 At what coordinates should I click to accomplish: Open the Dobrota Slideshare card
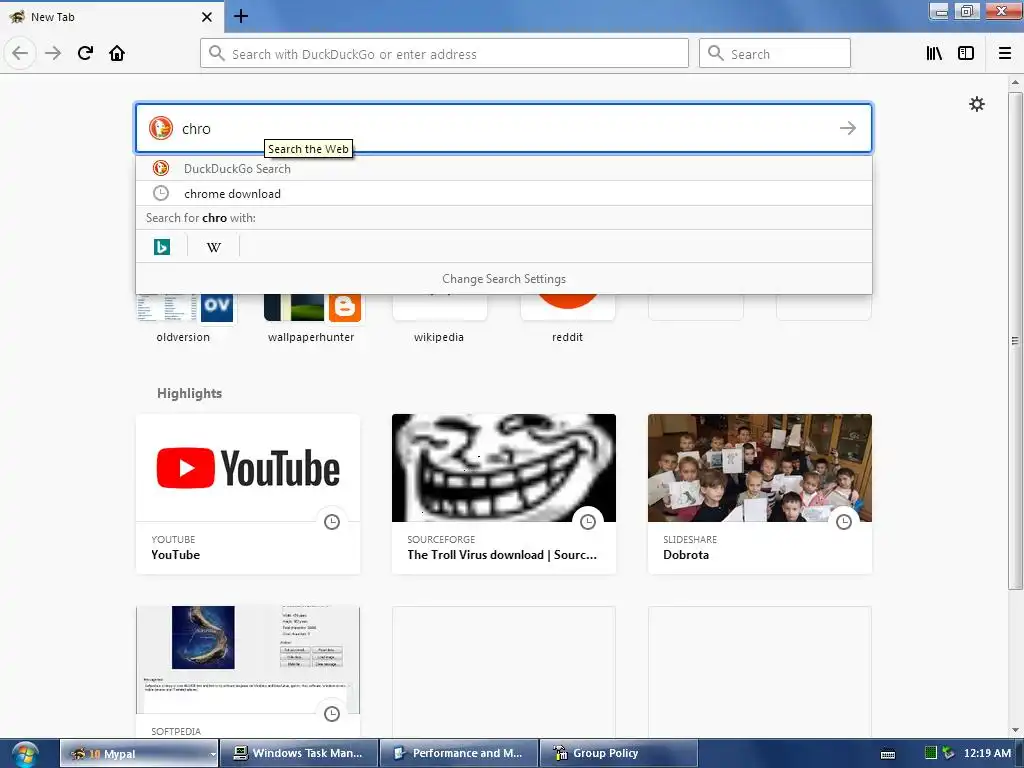[760, 494]
